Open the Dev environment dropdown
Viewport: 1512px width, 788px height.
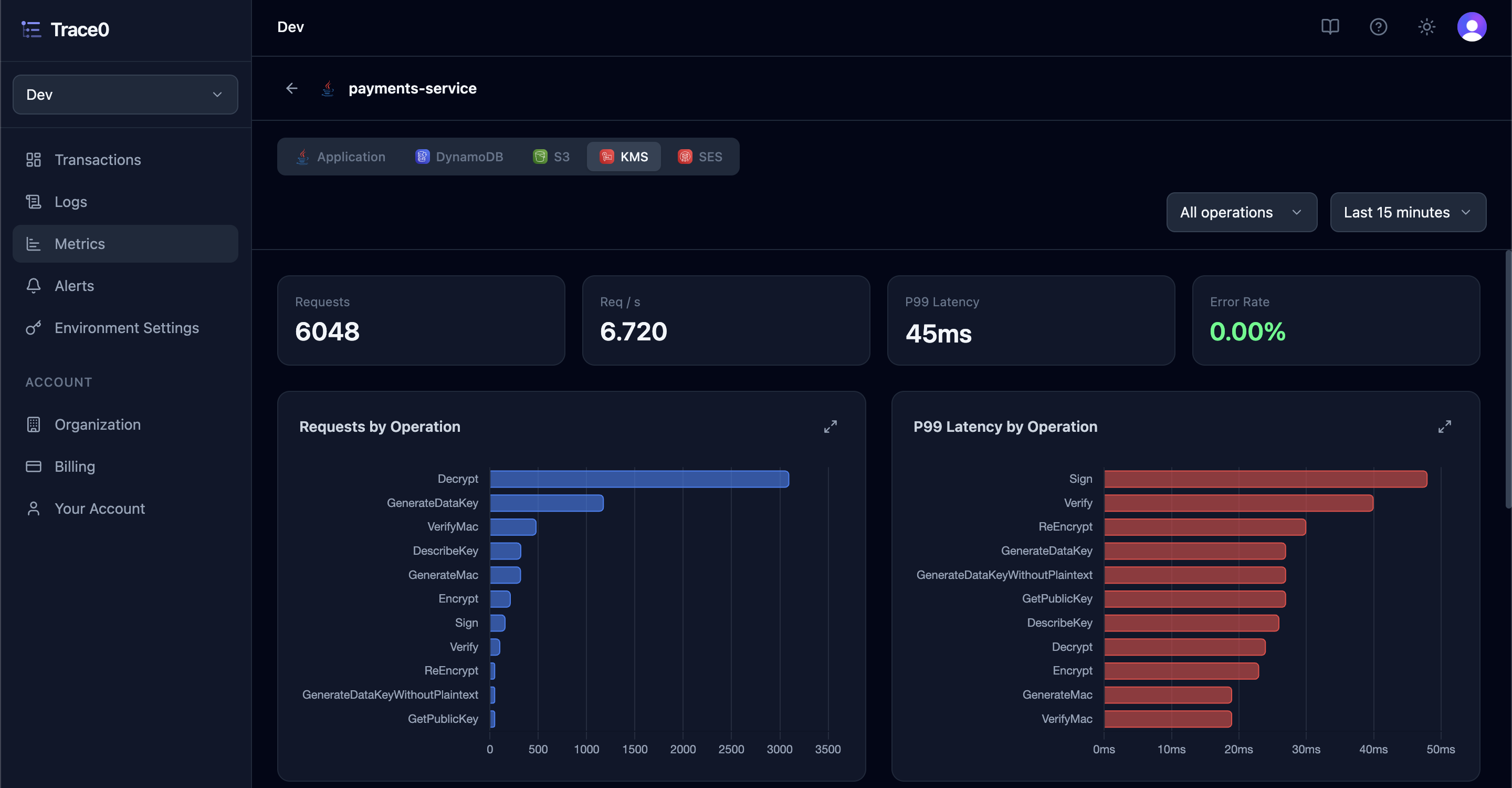125,95
